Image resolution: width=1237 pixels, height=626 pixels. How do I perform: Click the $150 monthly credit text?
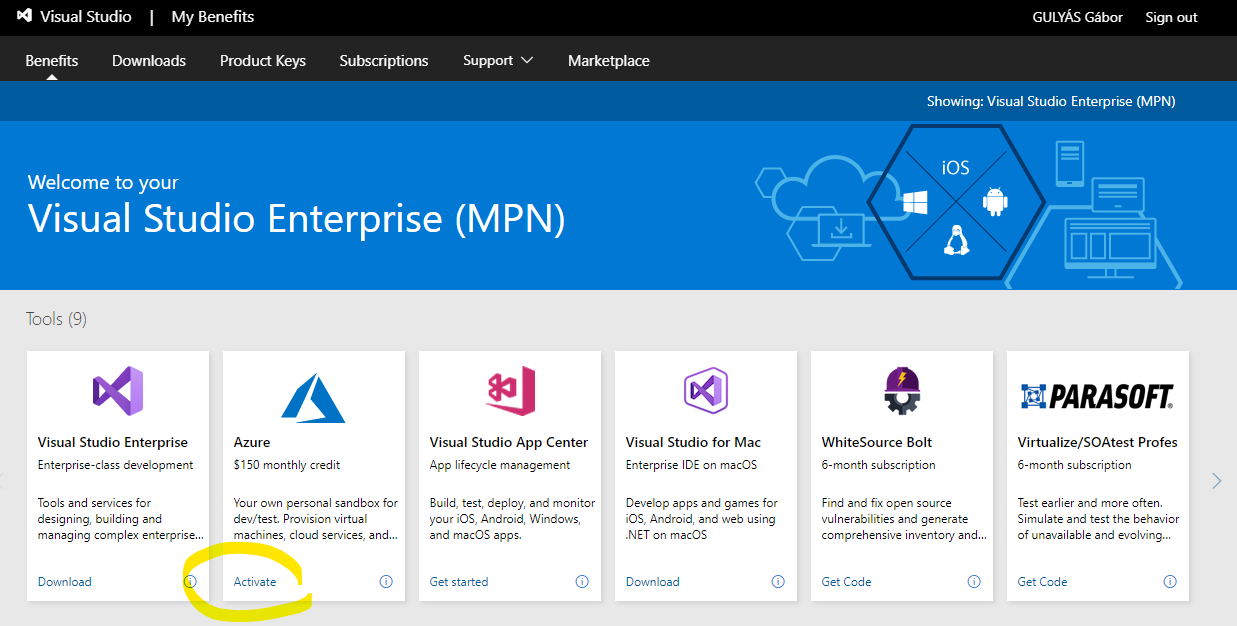(287, 465)
